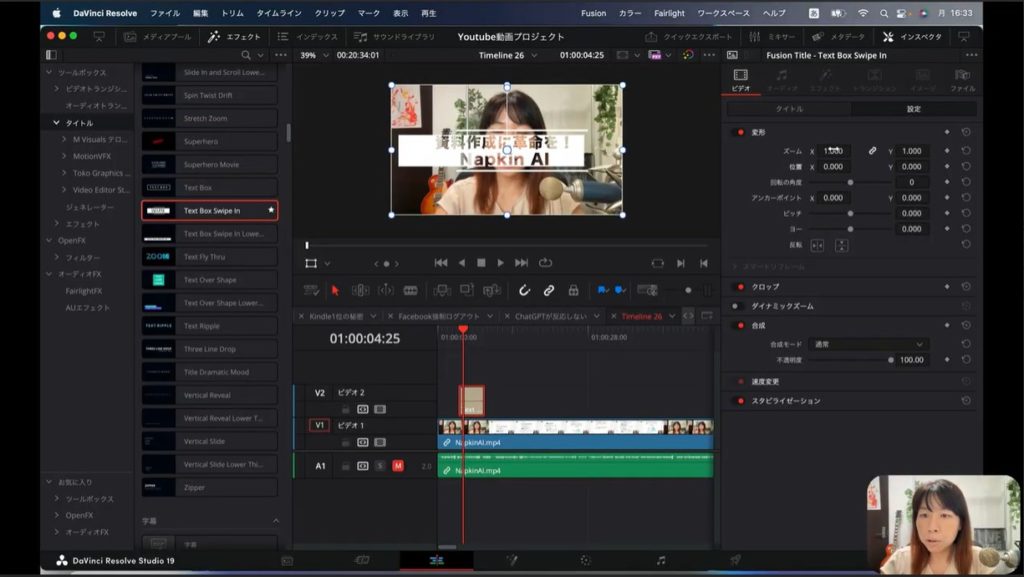
Task: Switch to the タイトル inspector tab
Action: (789, 108)
